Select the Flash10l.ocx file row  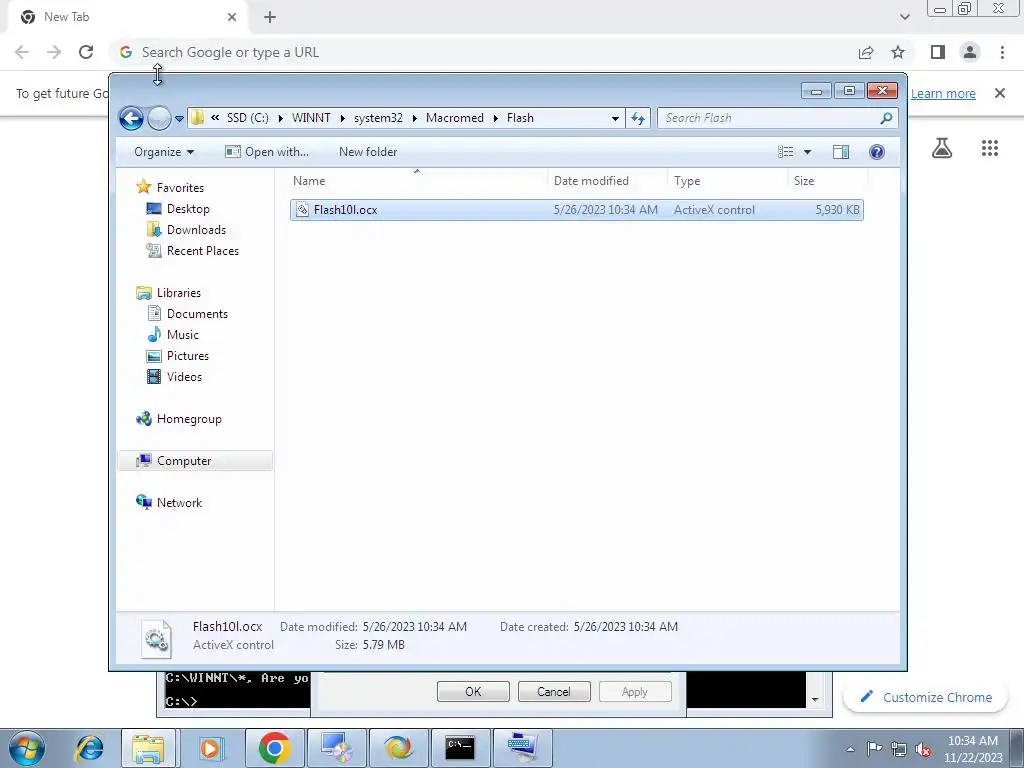[577, 210]
